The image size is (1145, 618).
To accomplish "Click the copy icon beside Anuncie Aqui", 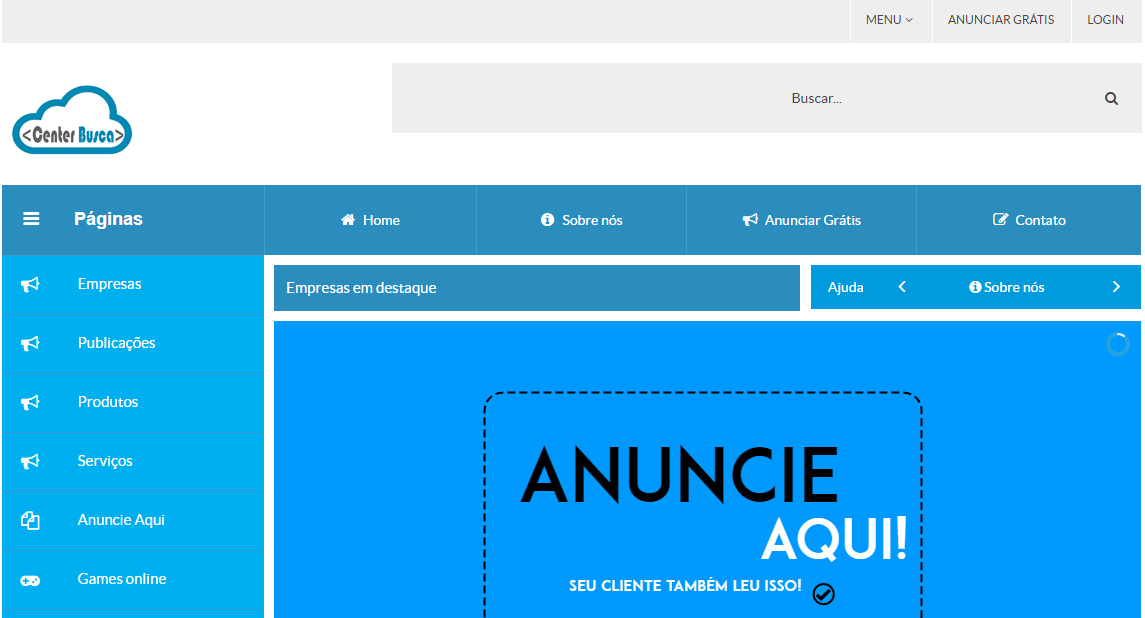I will [30, 521].
